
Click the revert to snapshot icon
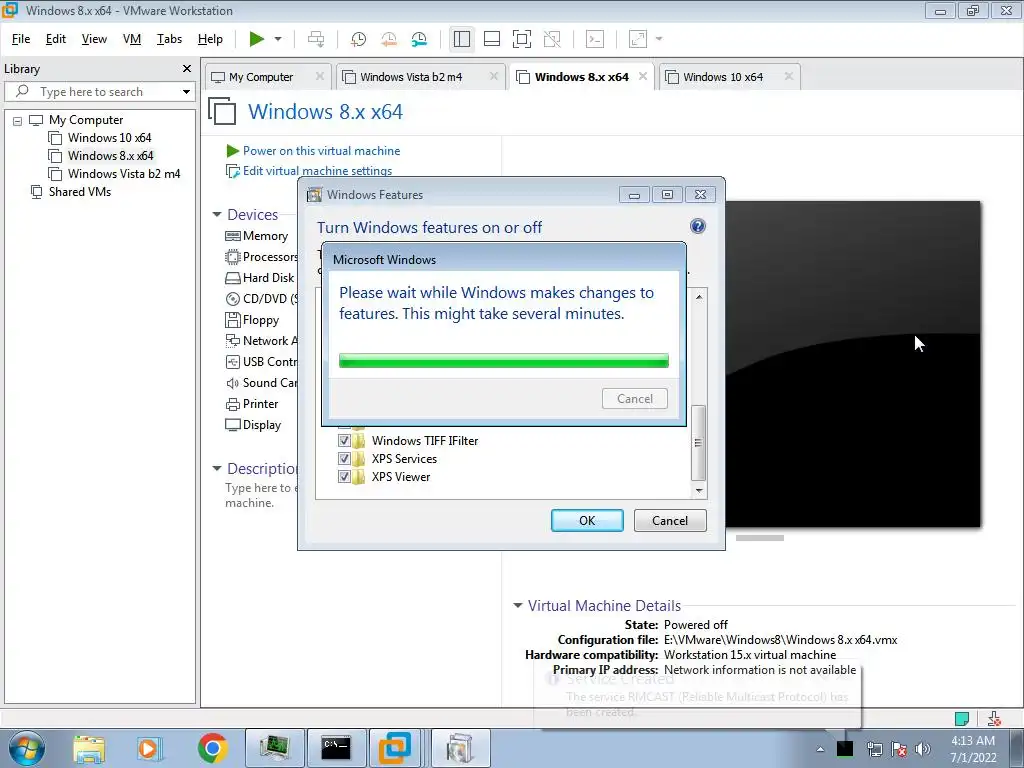click(x=389, y=39)
